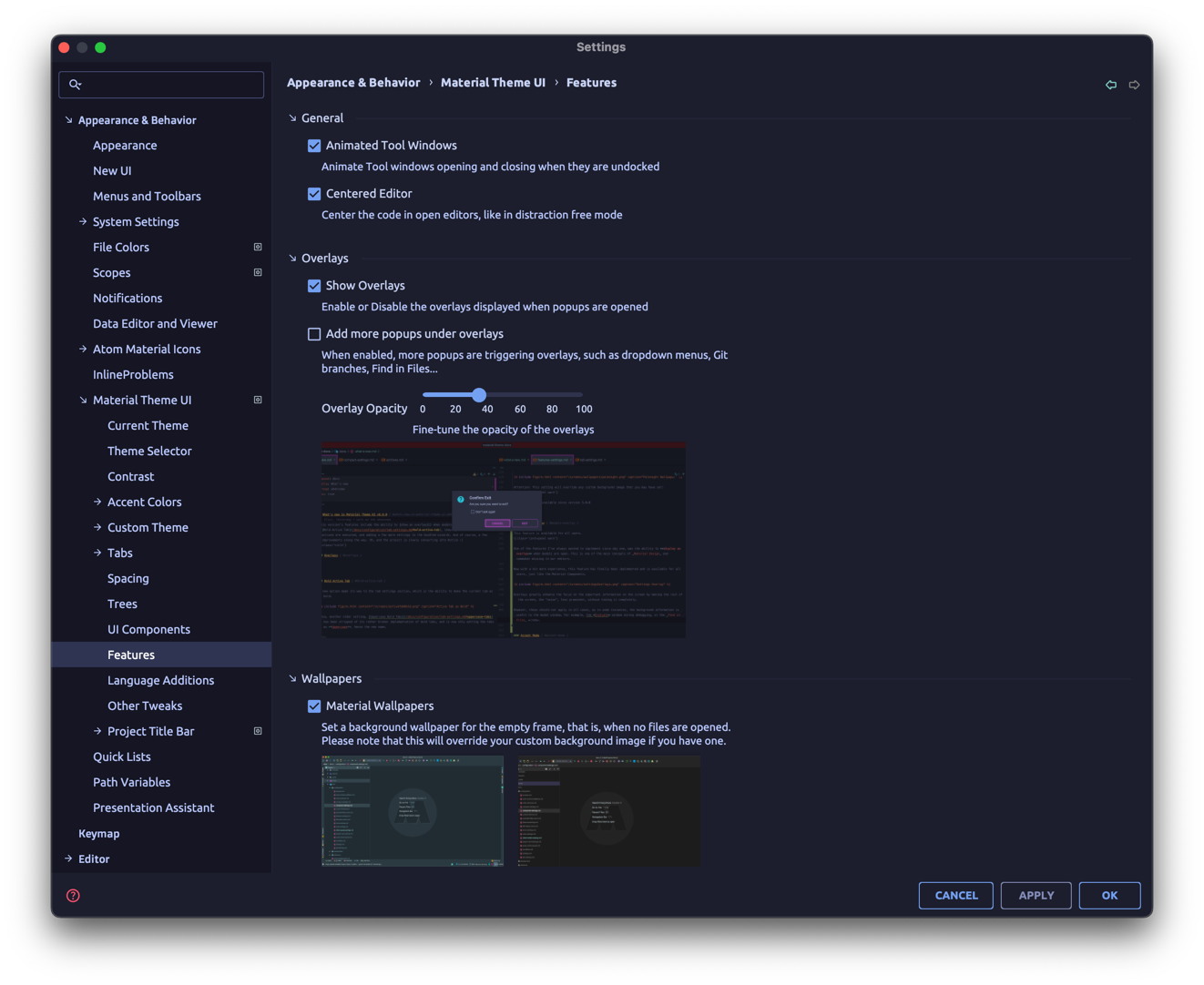Viewport: 1204px width, 985px height.
Task: Click the forward navigation arrow
Action: (x=1134, y=84)
